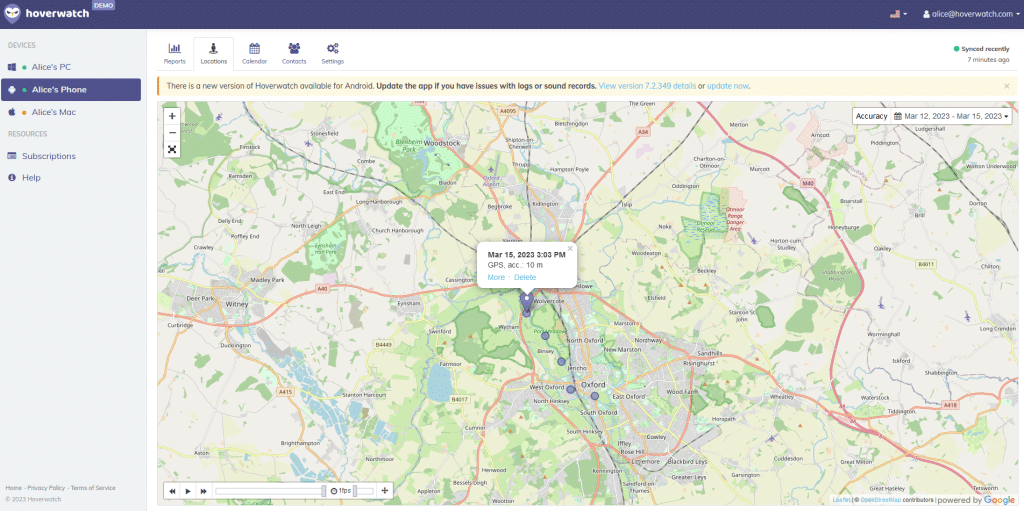Select Alice's Phone device

(71, 90)
